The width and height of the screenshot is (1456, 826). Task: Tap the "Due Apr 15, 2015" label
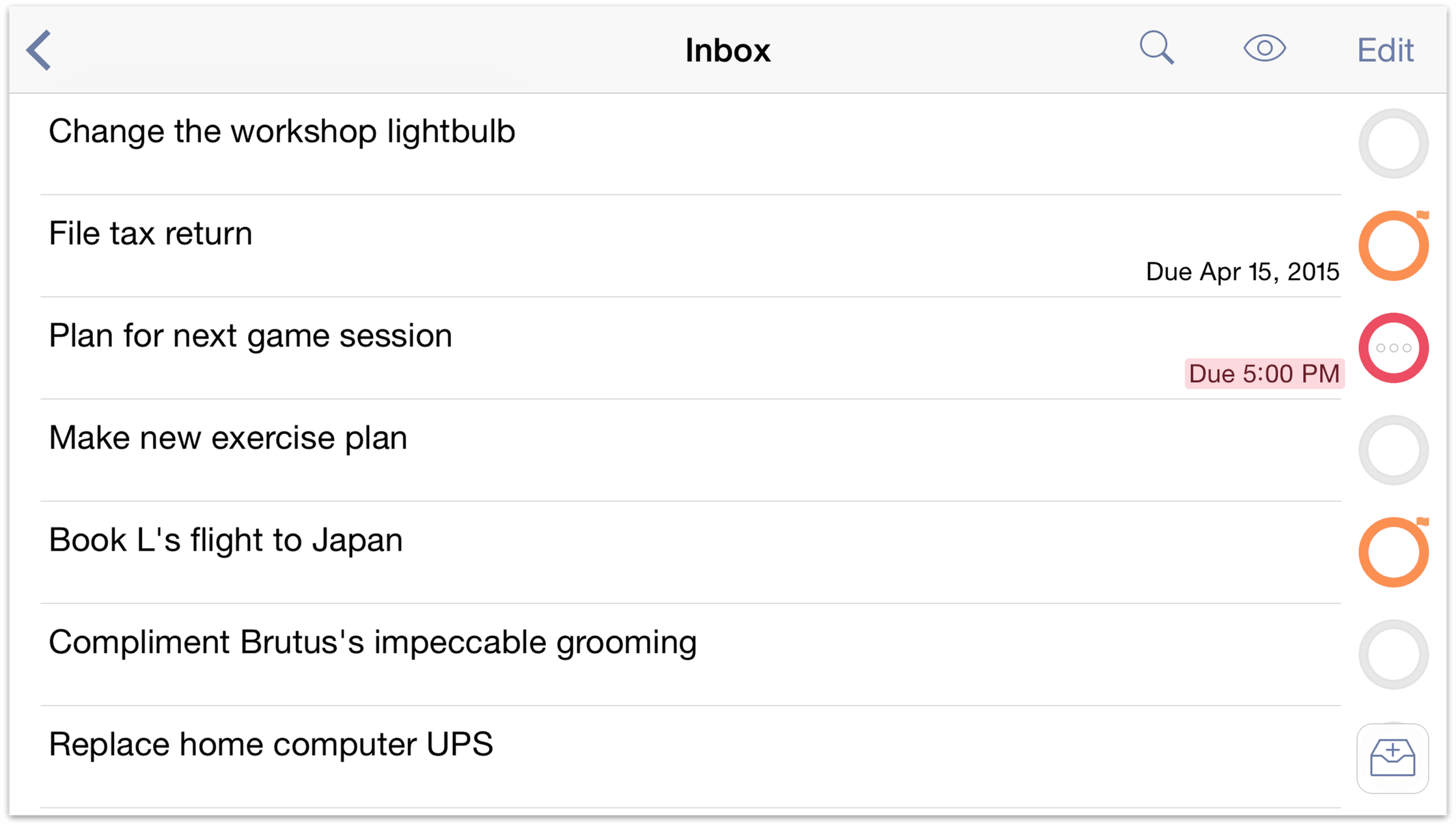[x=1242, y=272]
